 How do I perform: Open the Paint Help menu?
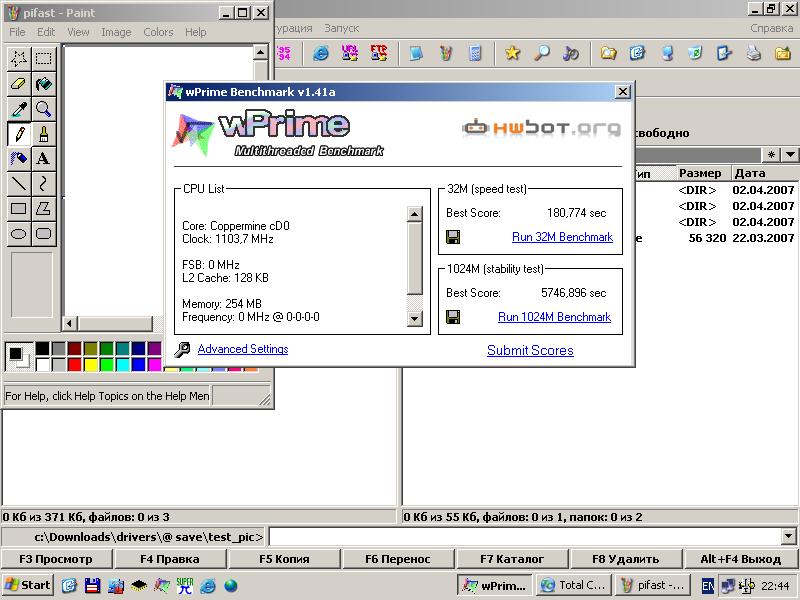195,32
